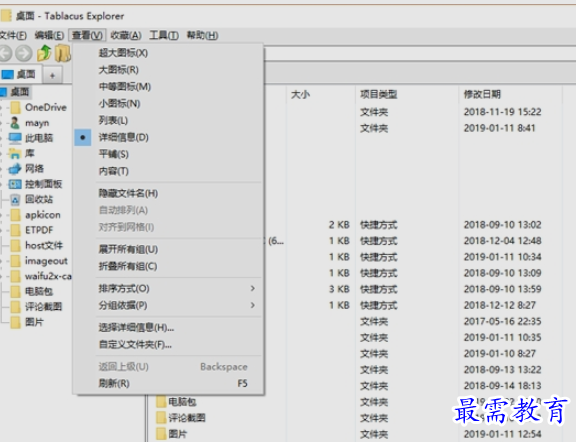Select host文件 folder in tree
This screenshot has width=576, height=442.
click(x=44, y=245)
